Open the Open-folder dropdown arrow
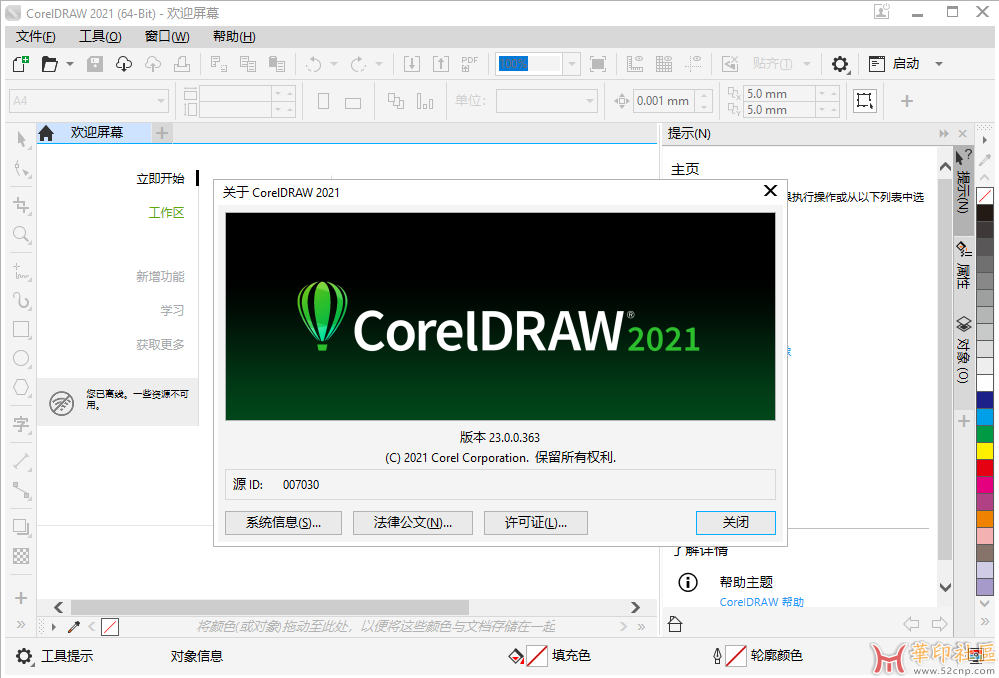999x678 pixels. (70, 64)
